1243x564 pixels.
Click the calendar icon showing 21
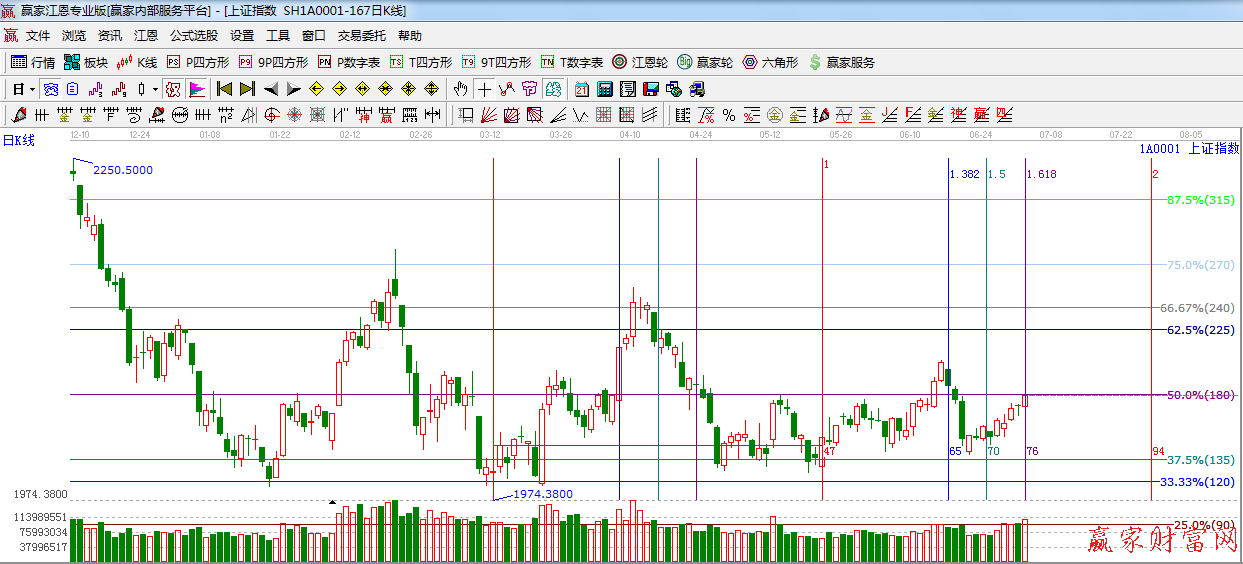pos(581,89)
